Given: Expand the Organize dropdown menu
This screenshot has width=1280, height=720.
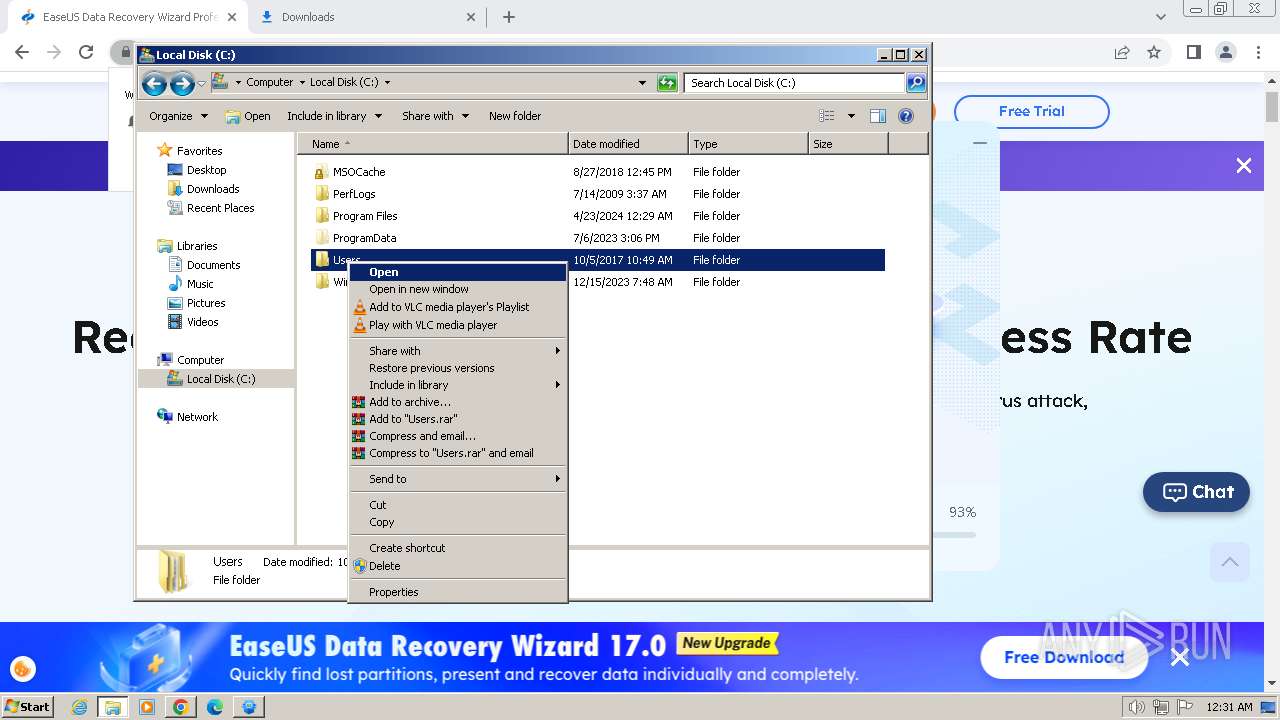Looking at the screenshot, I should coord(178,116).
